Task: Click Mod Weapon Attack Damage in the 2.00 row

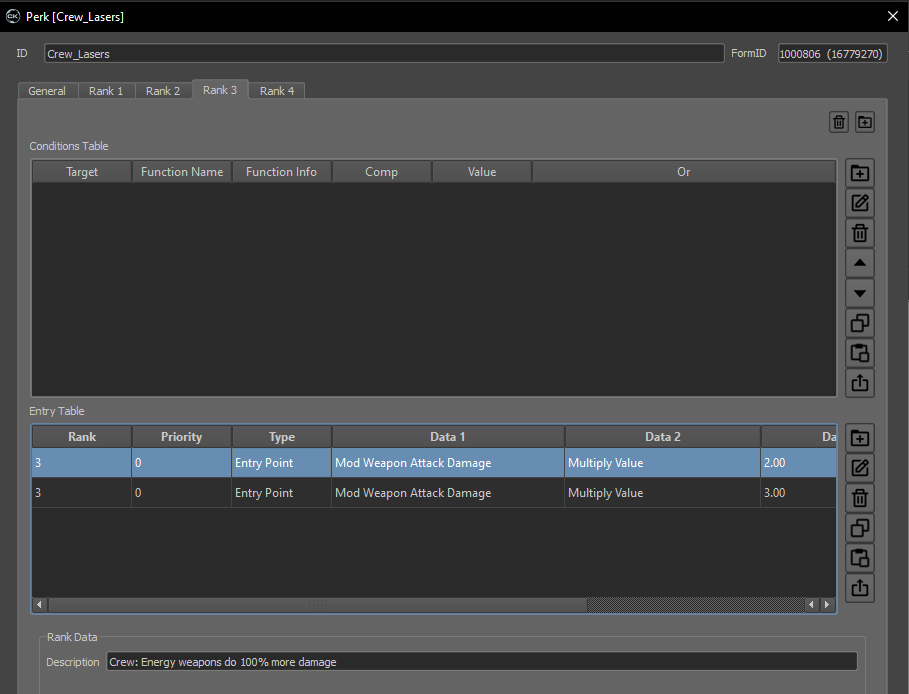Action: point(413,463)
